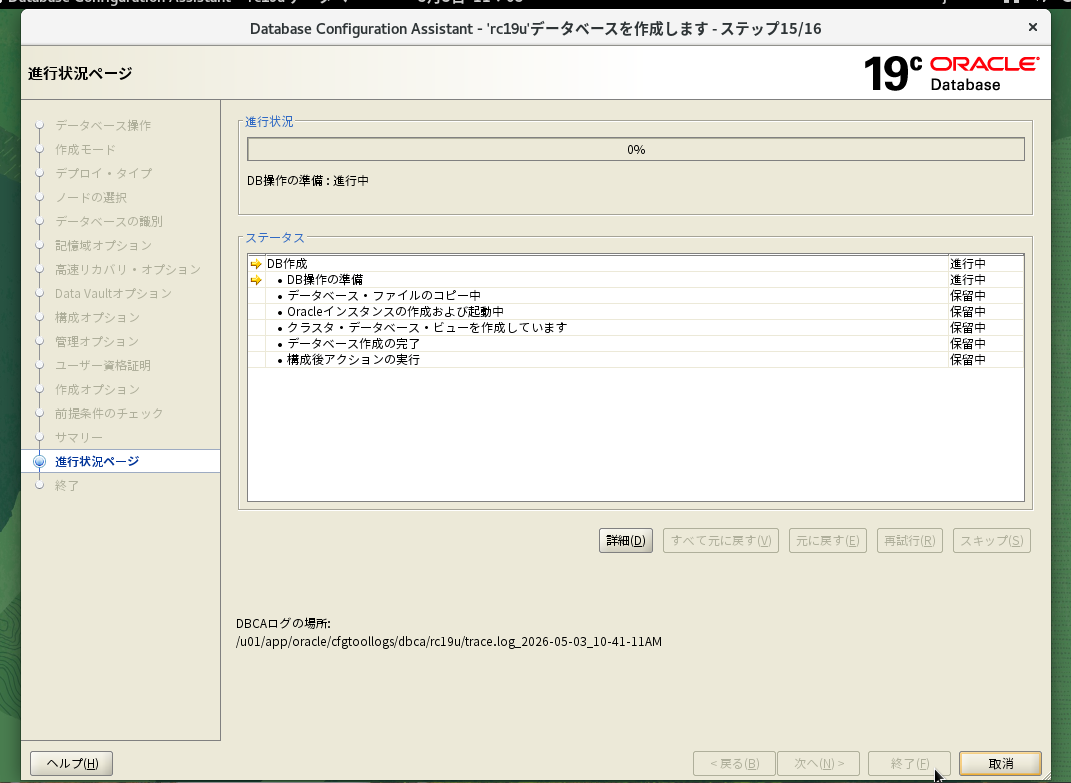Screen dimensions: 1071x783
Task: Click 構成後アクションの実行 row
Action: (x=636, y=359)
